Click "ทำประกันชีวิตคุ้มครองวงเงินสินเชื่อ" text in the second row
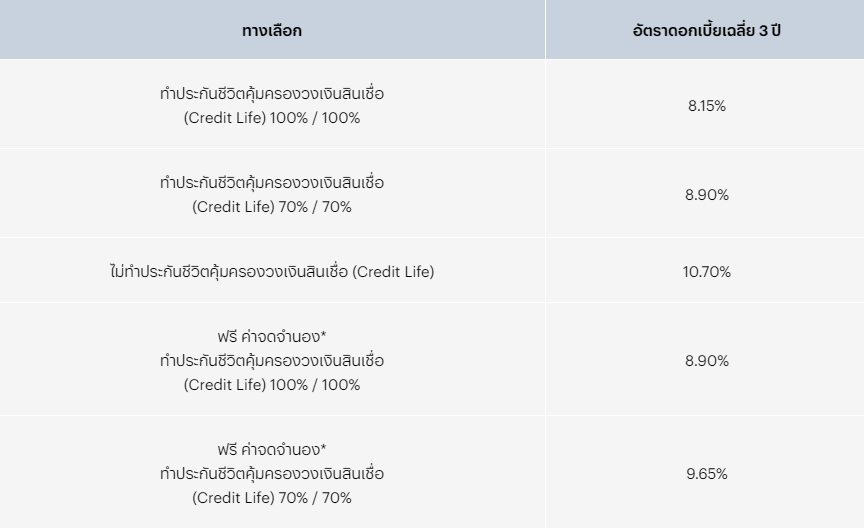864x528 pixels. (272, 183)
